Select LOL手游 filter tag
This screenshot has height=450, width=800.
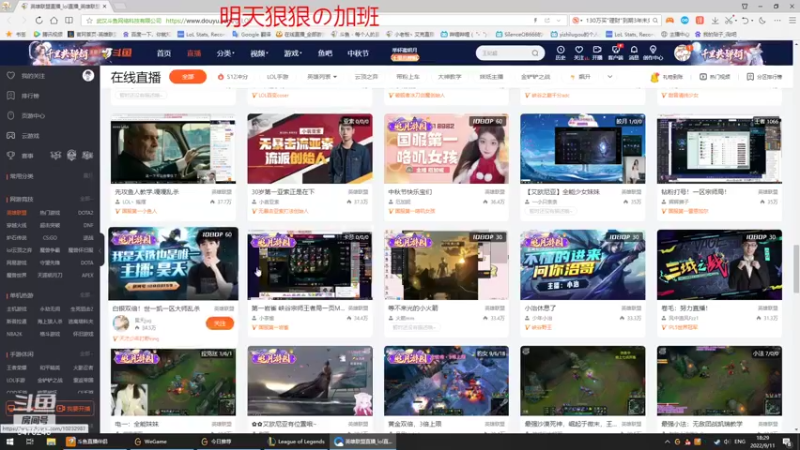[278, 77]
